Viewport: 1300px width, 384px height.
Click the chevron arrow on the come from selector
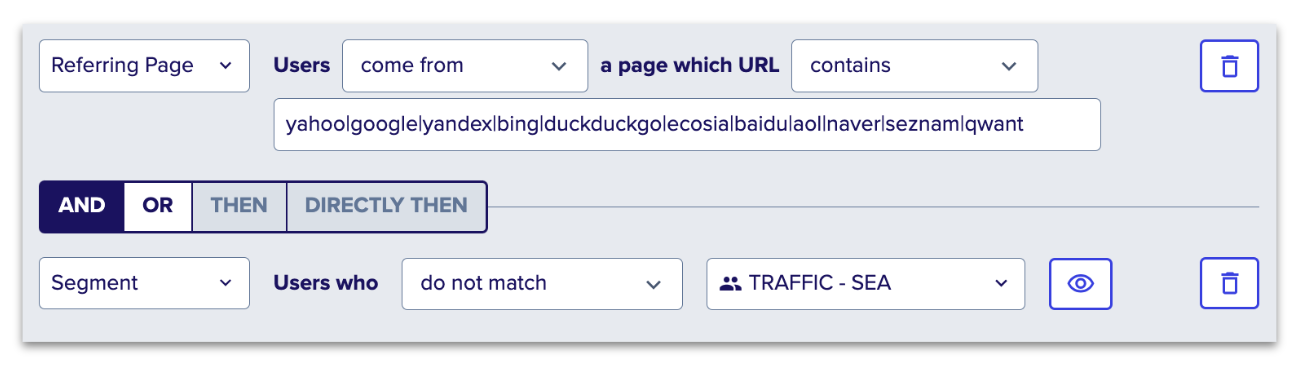pyautogui.click(x=558, y=66)
